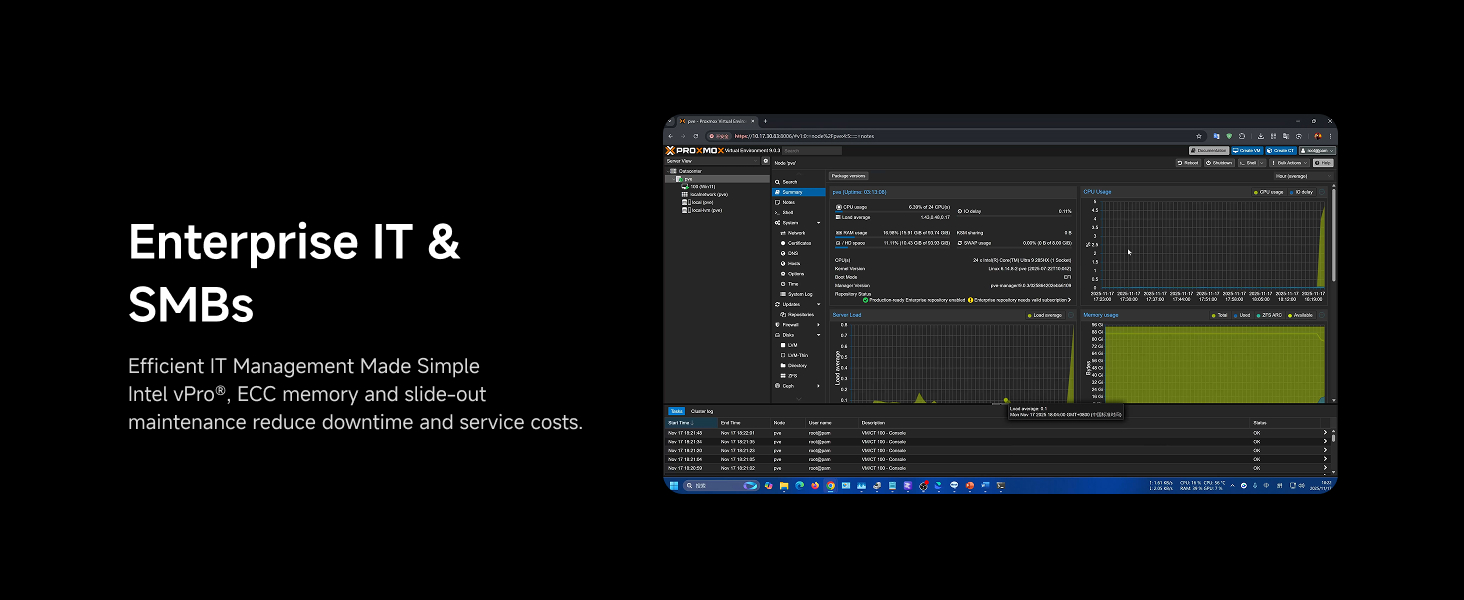Select the 100 (Win11) virtual machine
Image resolution: width=1464 pixels, height=600 pixels.
click(702, 186)
